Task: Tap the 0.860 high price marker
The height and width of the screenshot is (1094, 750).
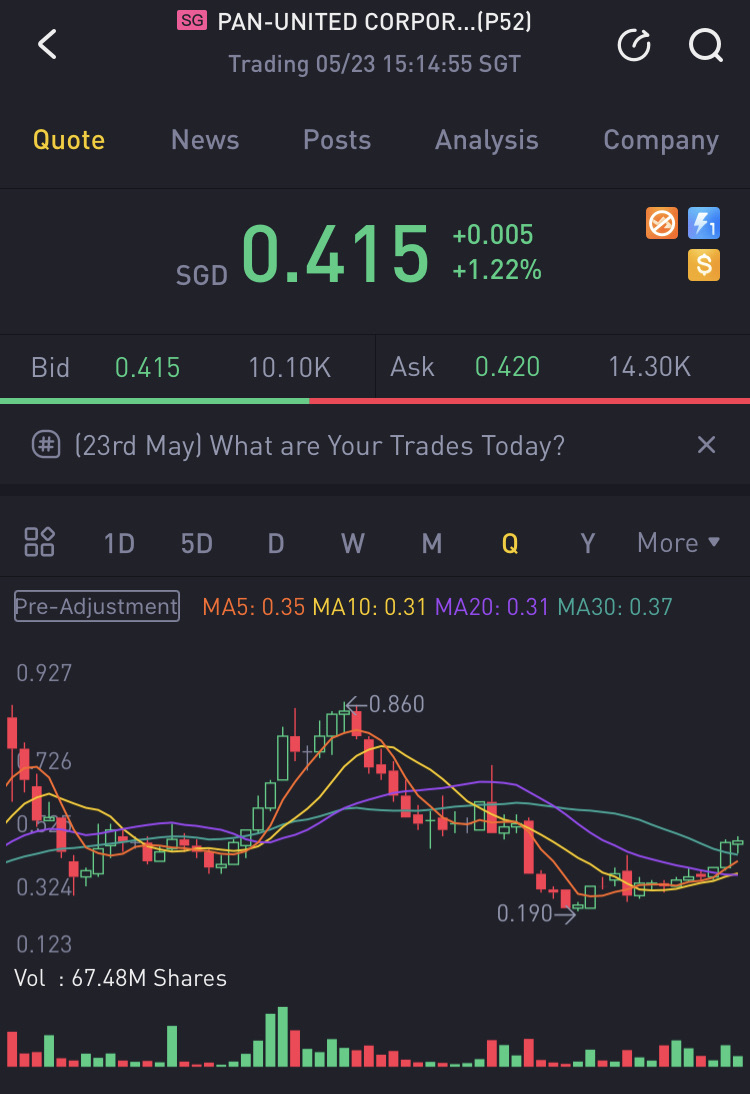Action: [396, 704]
